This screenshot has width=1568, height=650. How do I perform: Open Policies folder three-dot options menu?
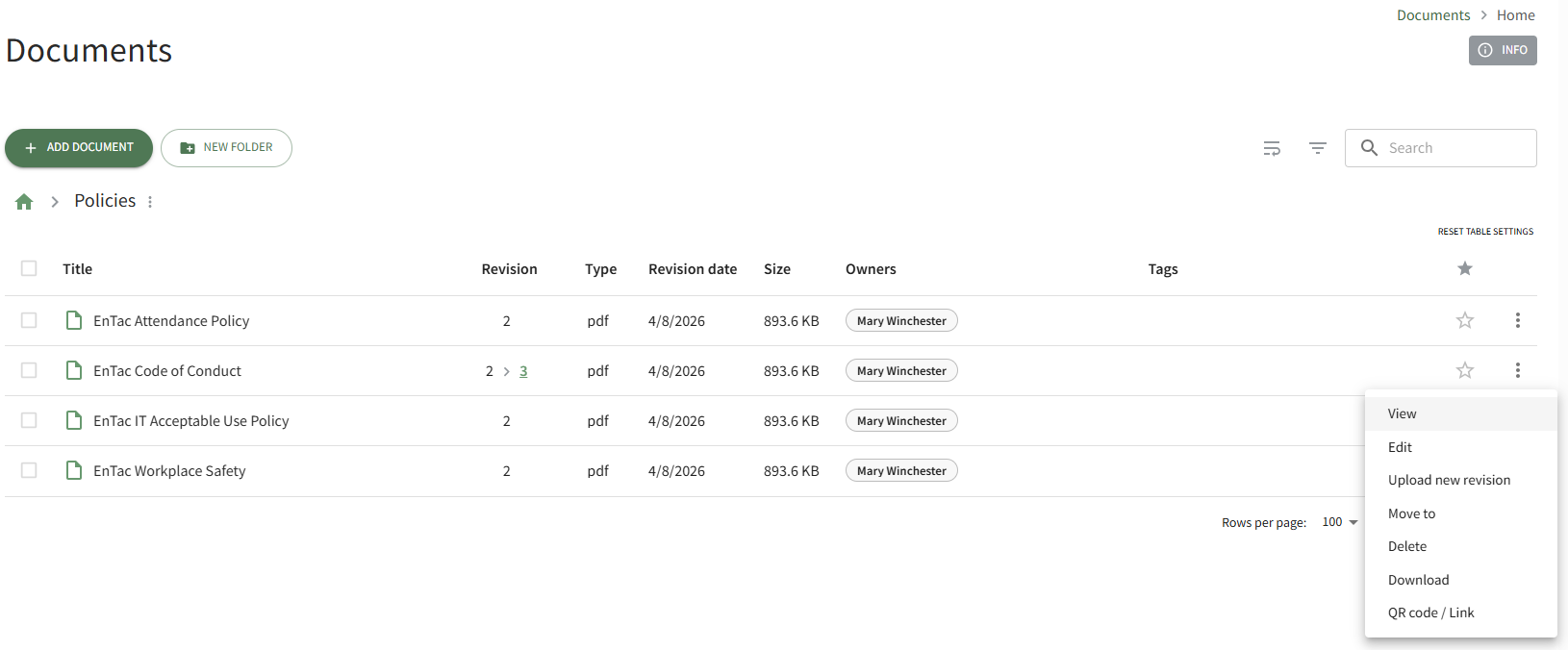pyautogui.click(x=150, y=202)
